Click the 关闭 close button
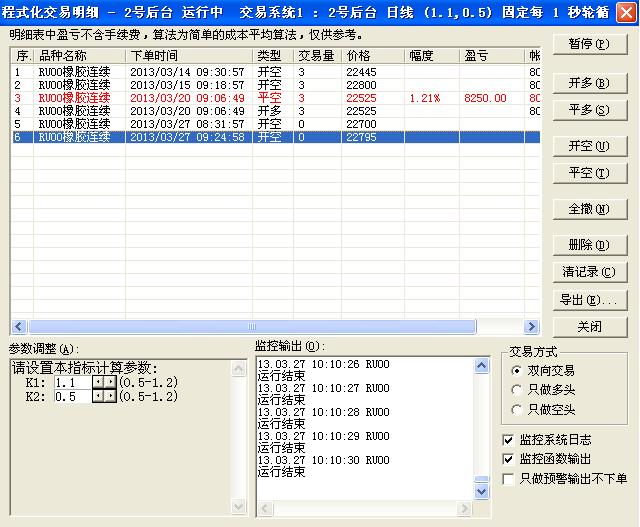Screen dimensions: 640x527 coord(589,327)
